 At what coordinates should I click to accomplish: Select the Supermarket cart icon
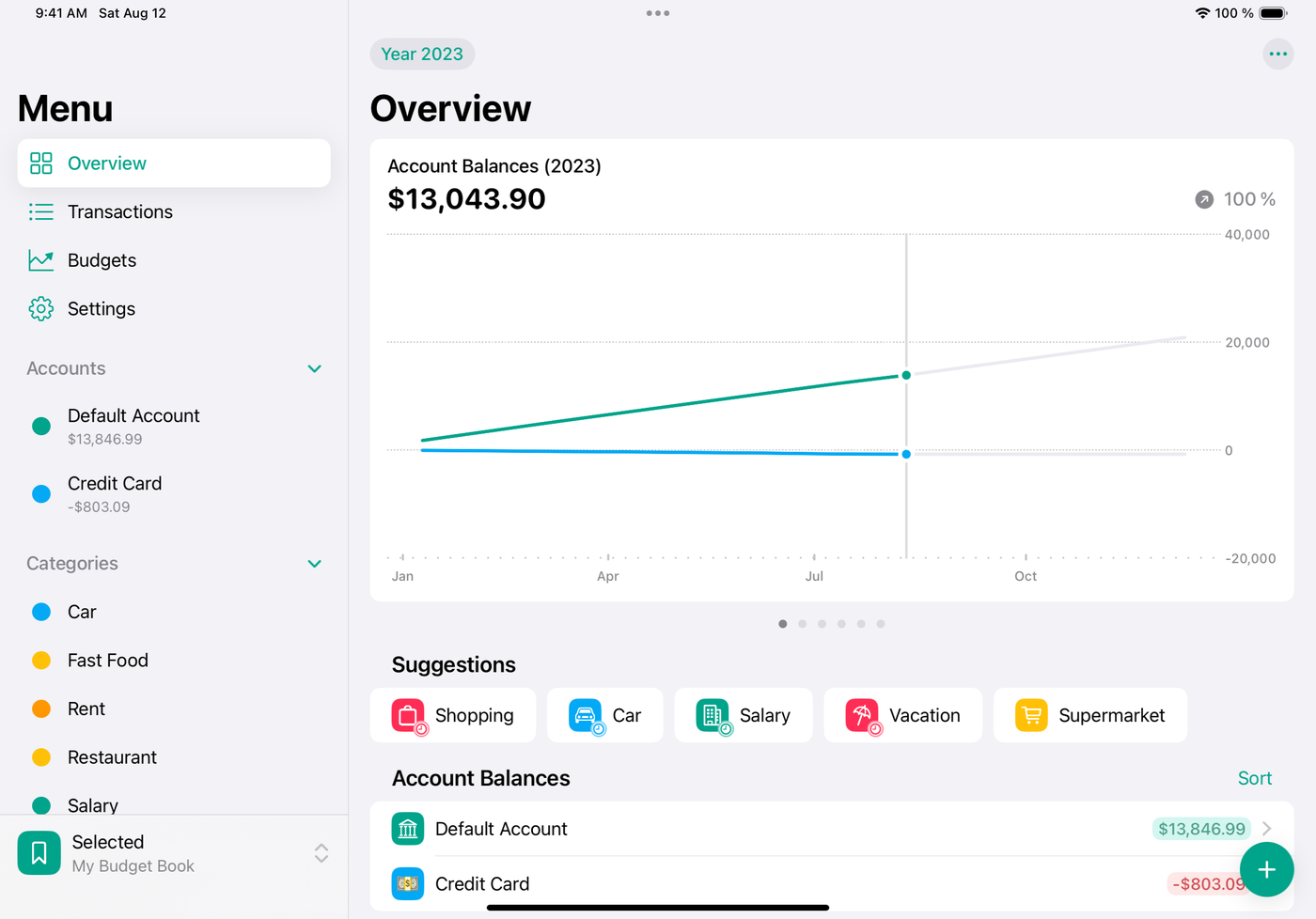(x=1031, y=715)
